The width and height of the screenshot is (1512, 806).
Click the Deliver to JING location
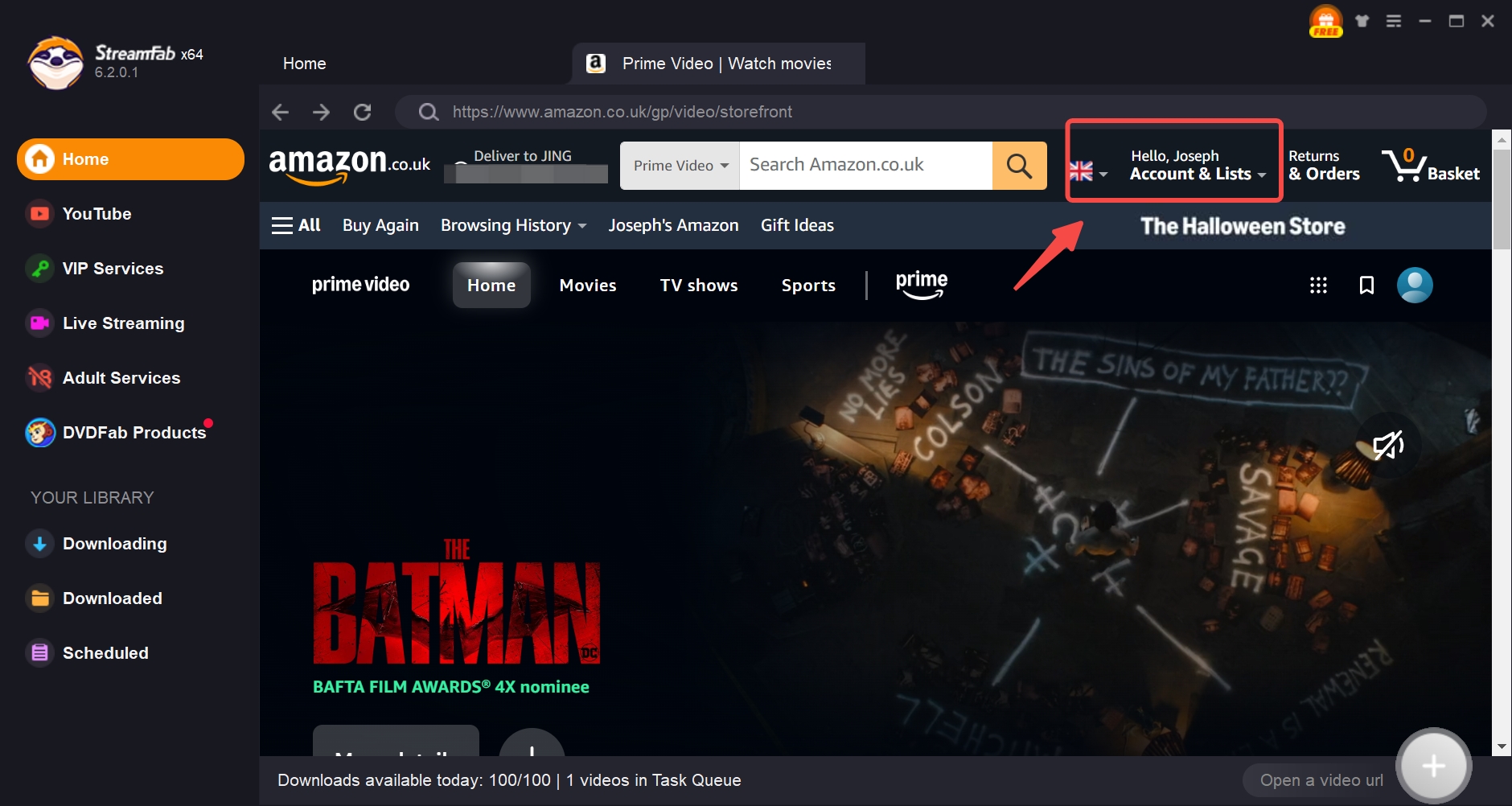pos(527,165)
